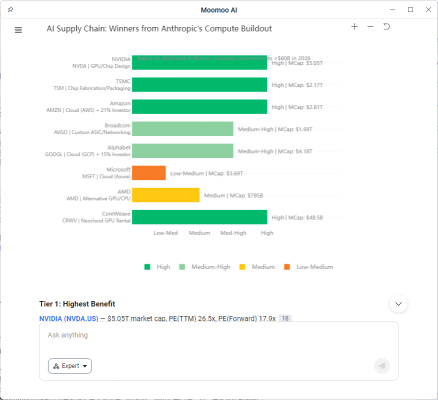Click the scroll-down chevron button
438x400 pixels.
pos(398,304)
